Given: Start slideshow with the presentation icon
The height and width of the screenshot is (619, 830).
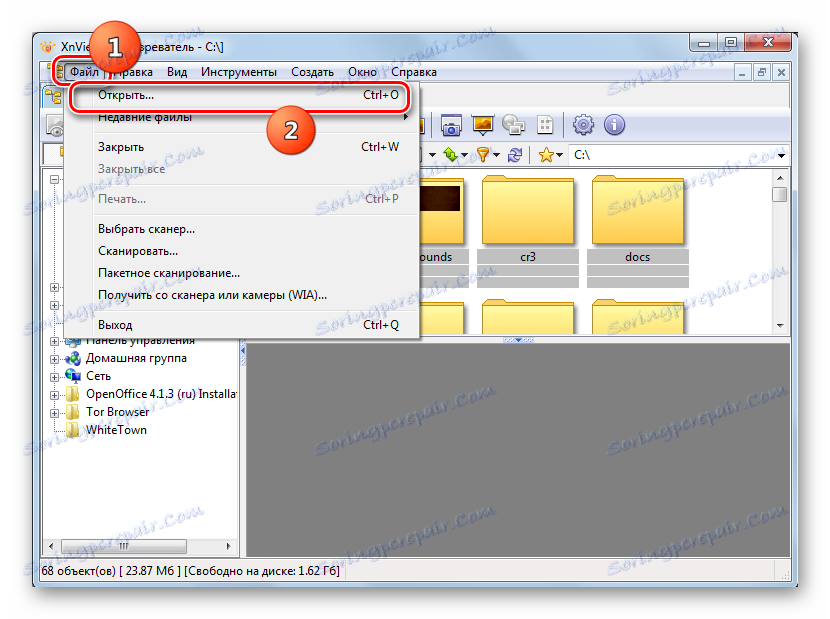Looking at the screenshot, I should (483, 124).
